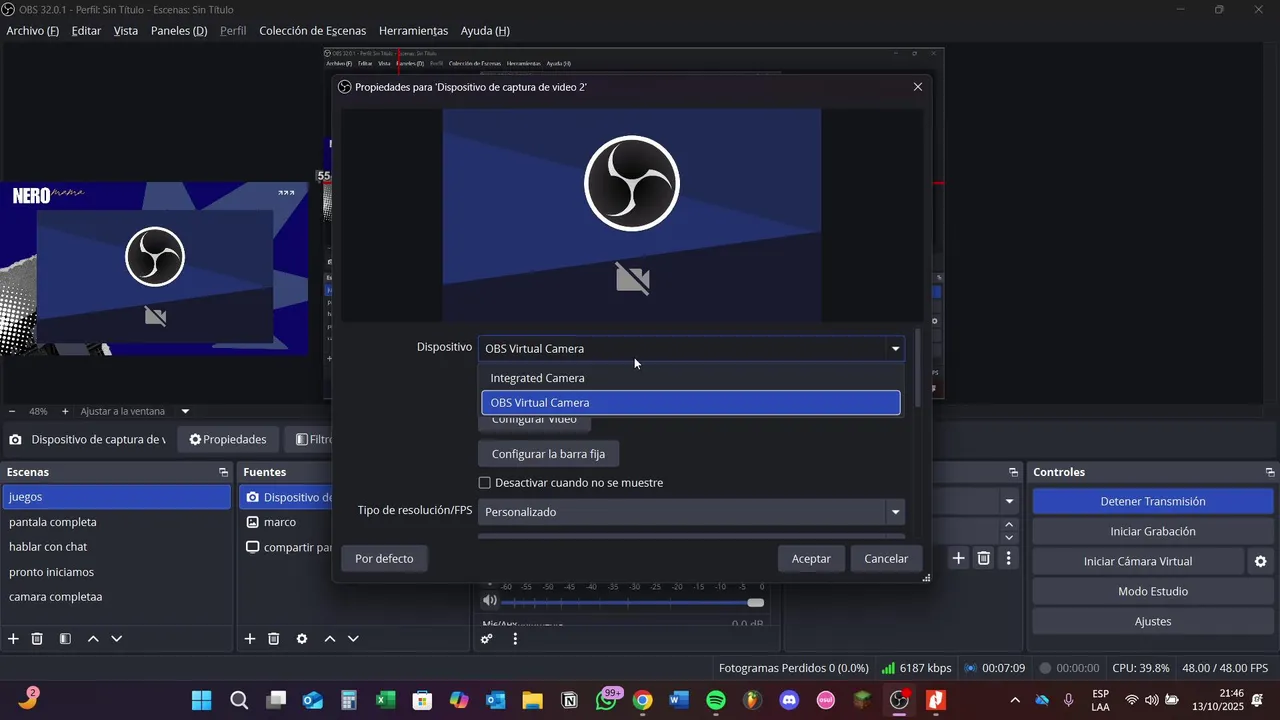The image size is (1280, 720).
Task: Click the properties dialog vertical scrollbar
Action: 917,370
